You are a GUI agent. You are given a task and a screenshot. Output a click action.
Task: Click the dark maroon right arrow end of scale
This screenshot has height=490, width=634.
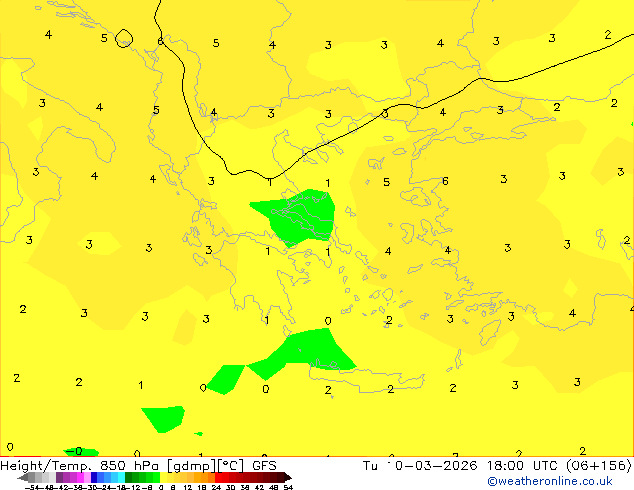(x=288, y=477)
